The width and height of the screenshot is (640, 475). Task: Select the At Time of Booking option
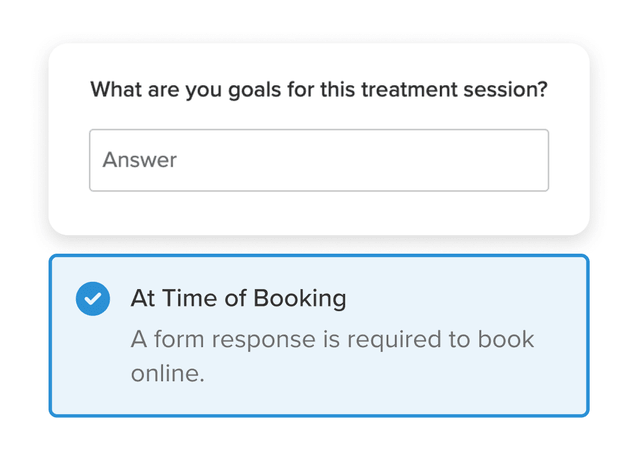(238, 298)
